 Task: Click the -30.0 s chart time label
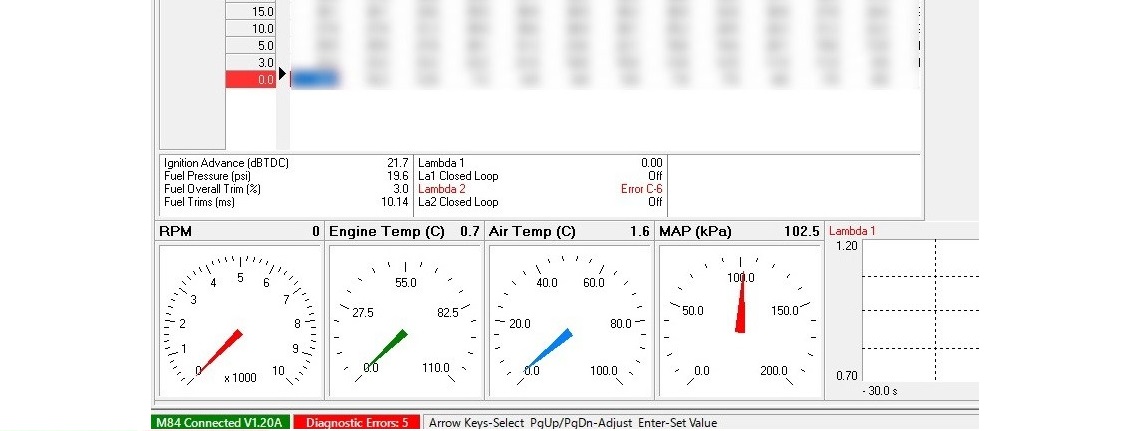[x=880, y=391]
